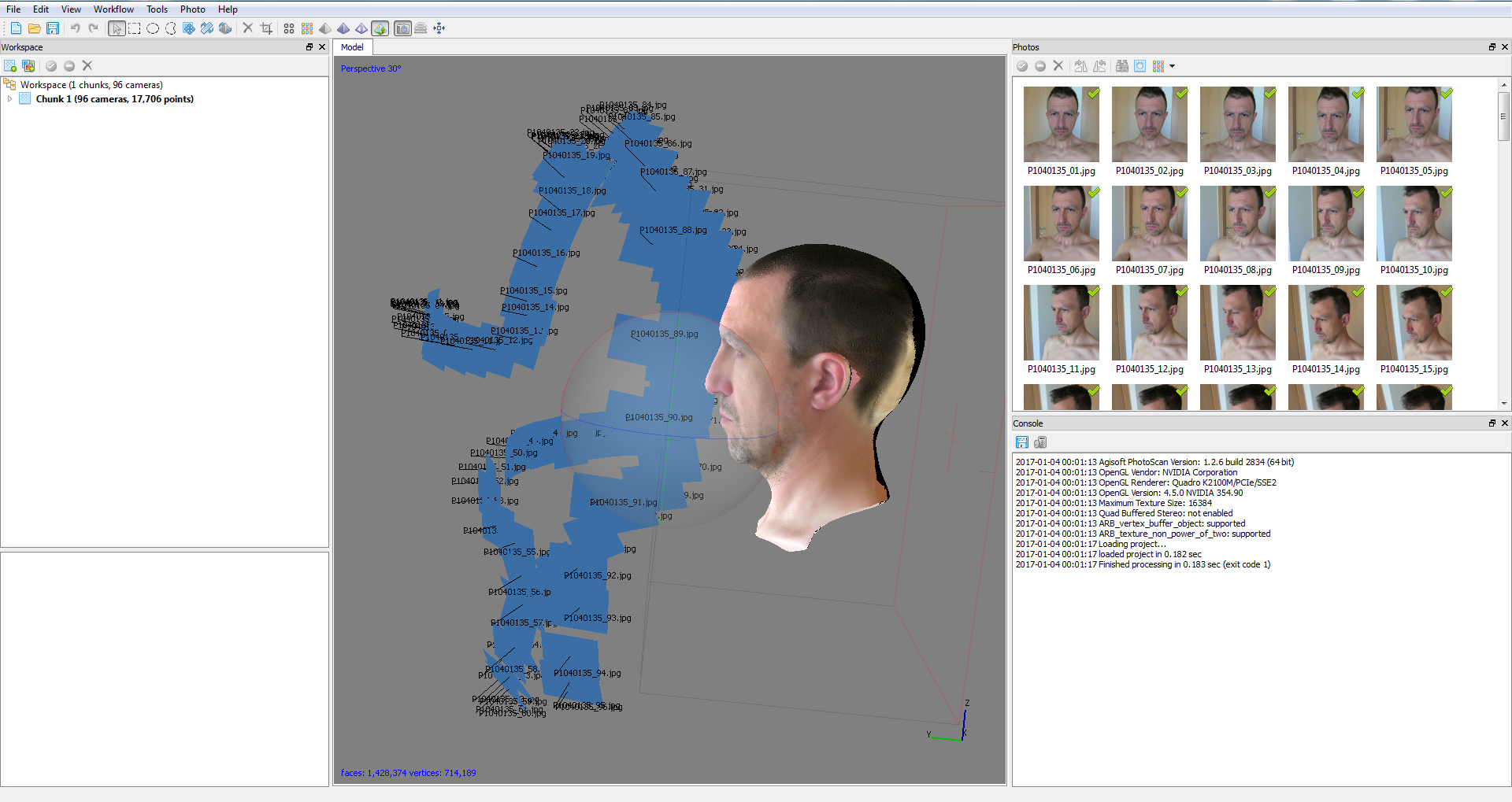1512x802 pixels.
Task: Toggle Show Masks in Photos toolbar
Action: point(1140,66)
